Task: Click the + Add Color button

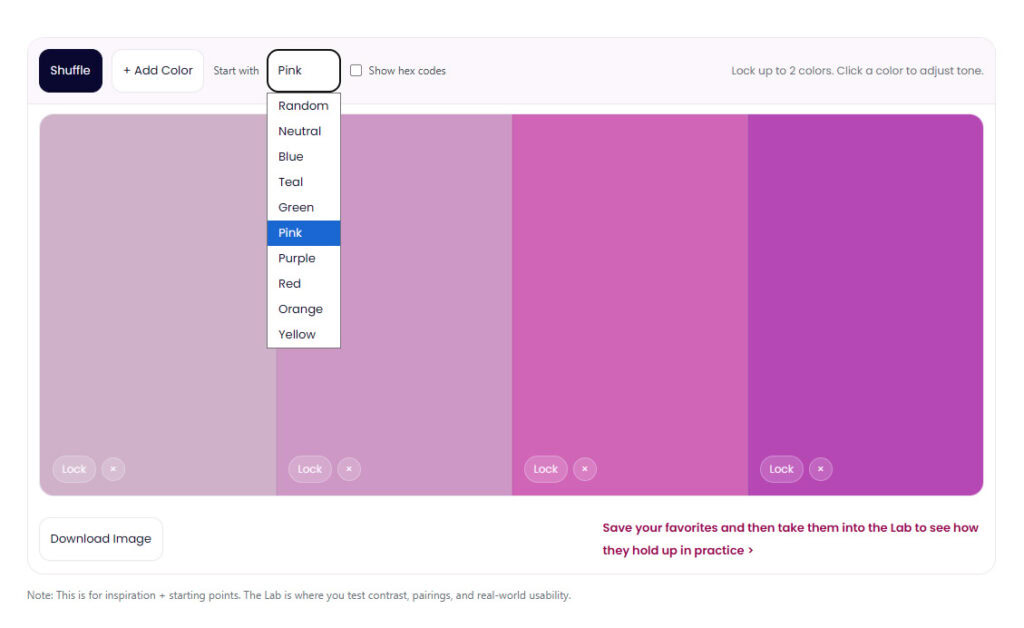Action: (158, 70)
